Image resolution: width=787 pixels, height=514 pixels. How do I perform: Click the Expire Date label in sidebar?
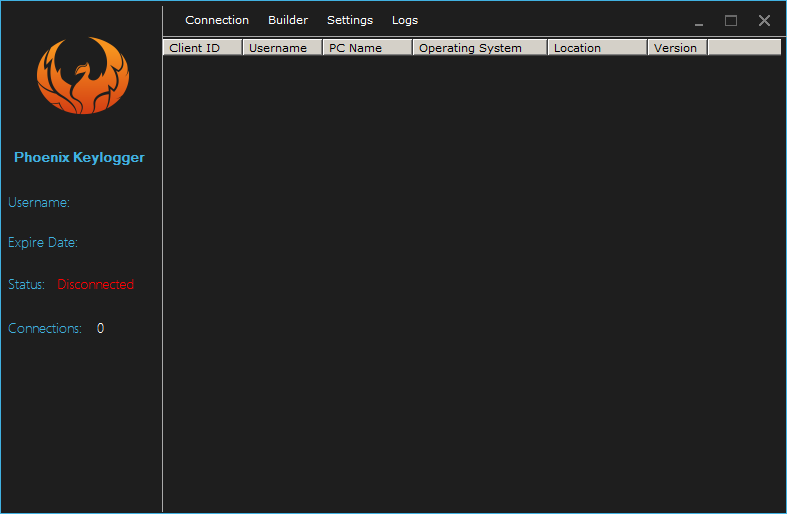43,243
